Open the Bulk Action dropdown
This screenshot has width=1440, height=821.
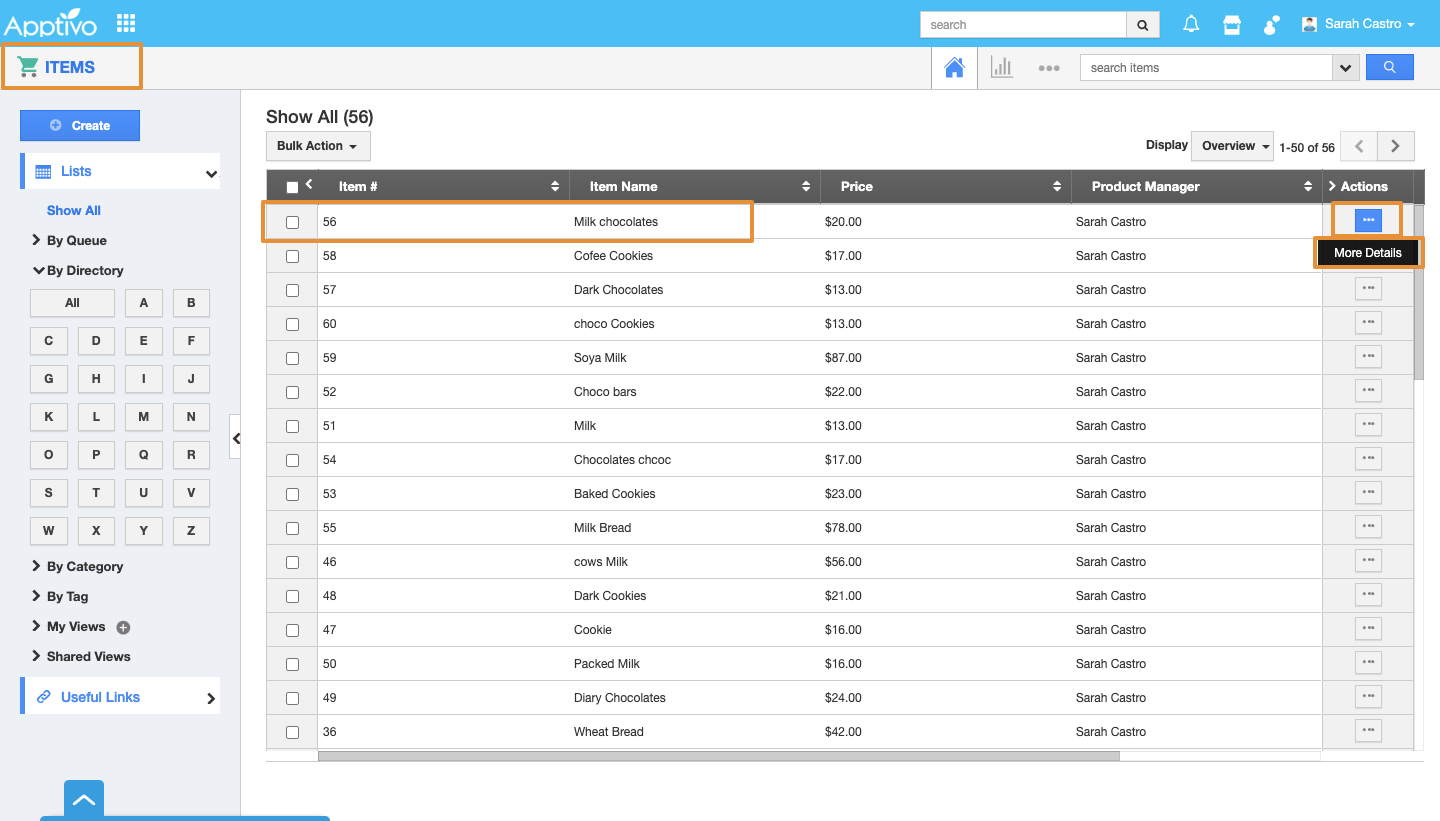(317, 146)
